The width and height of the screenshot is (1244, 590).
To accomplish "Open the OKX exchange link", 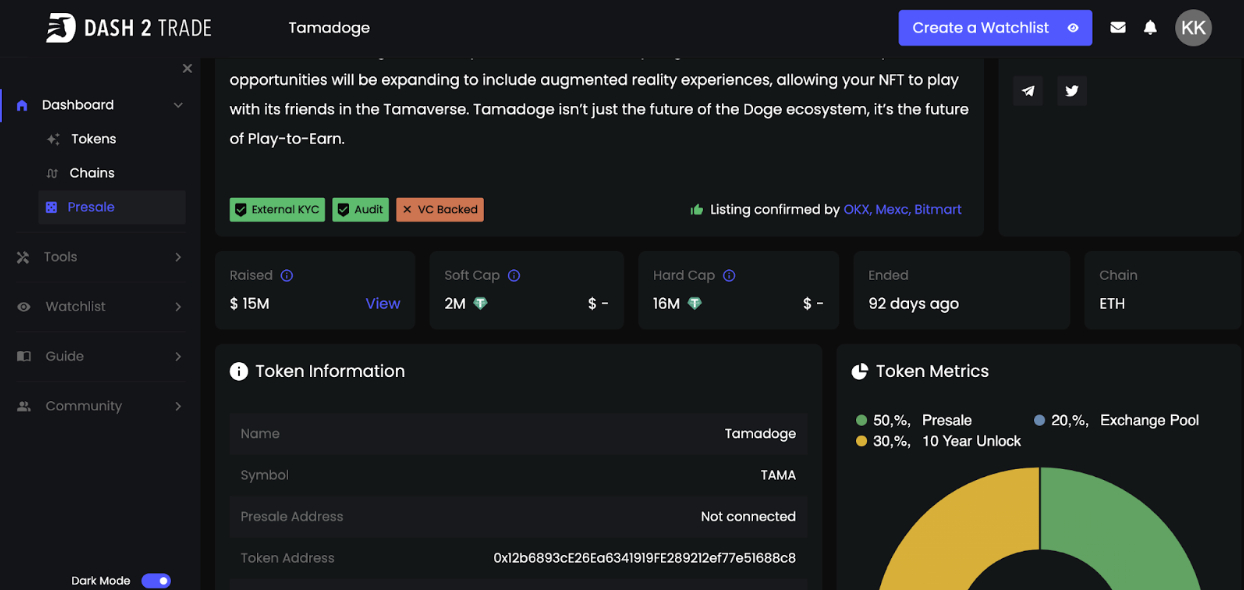I will (856, 210).
